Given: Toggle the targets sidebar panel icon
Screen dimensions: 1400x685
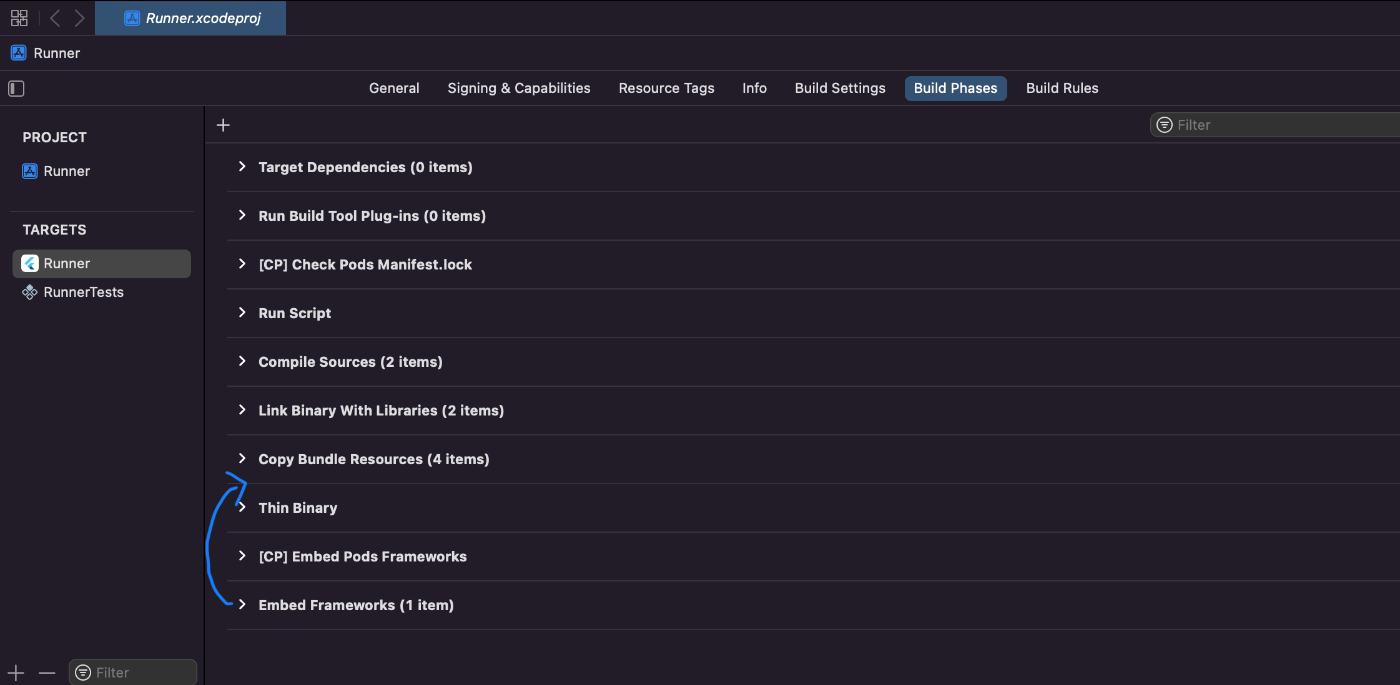Looking at the screenshot, I should tap(16, 88).
